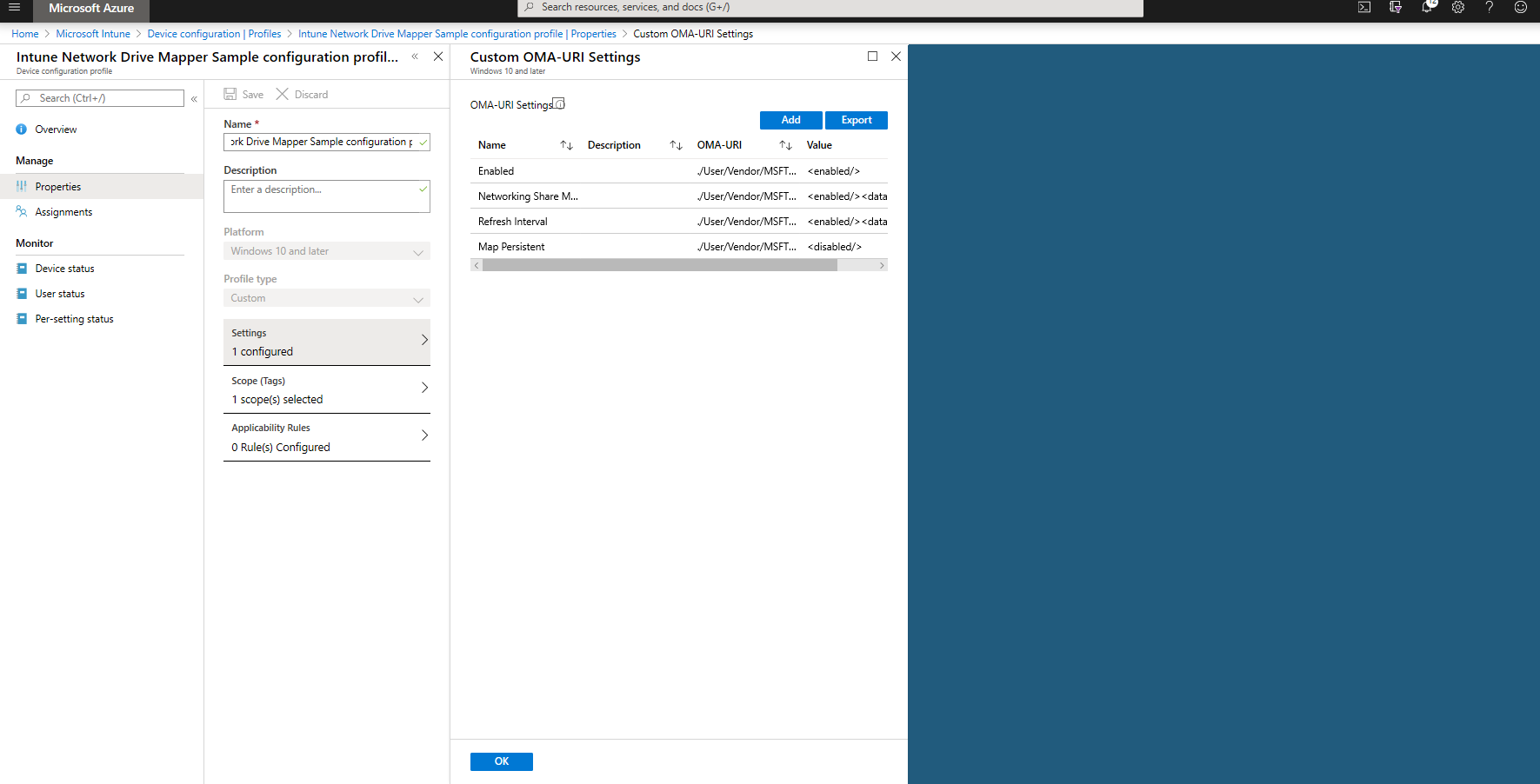Click the Add button

click(x=790, y=120)
